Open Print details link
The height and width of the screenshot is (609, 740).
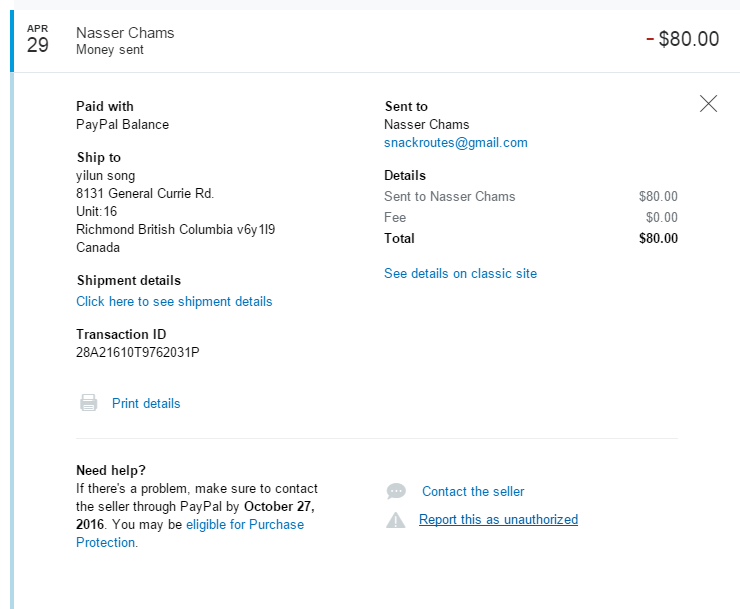(146, 403)
